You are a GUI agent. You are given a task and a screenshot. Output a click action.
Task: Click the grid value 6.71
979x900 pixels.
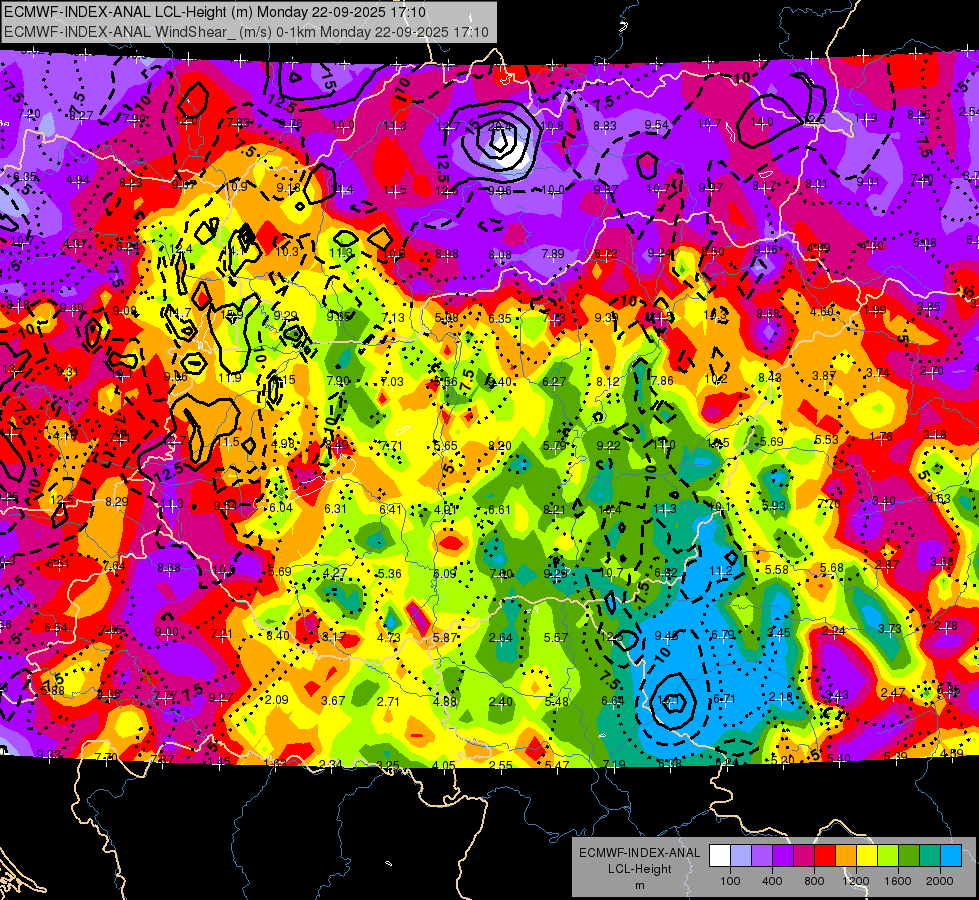tap(724, 699)
